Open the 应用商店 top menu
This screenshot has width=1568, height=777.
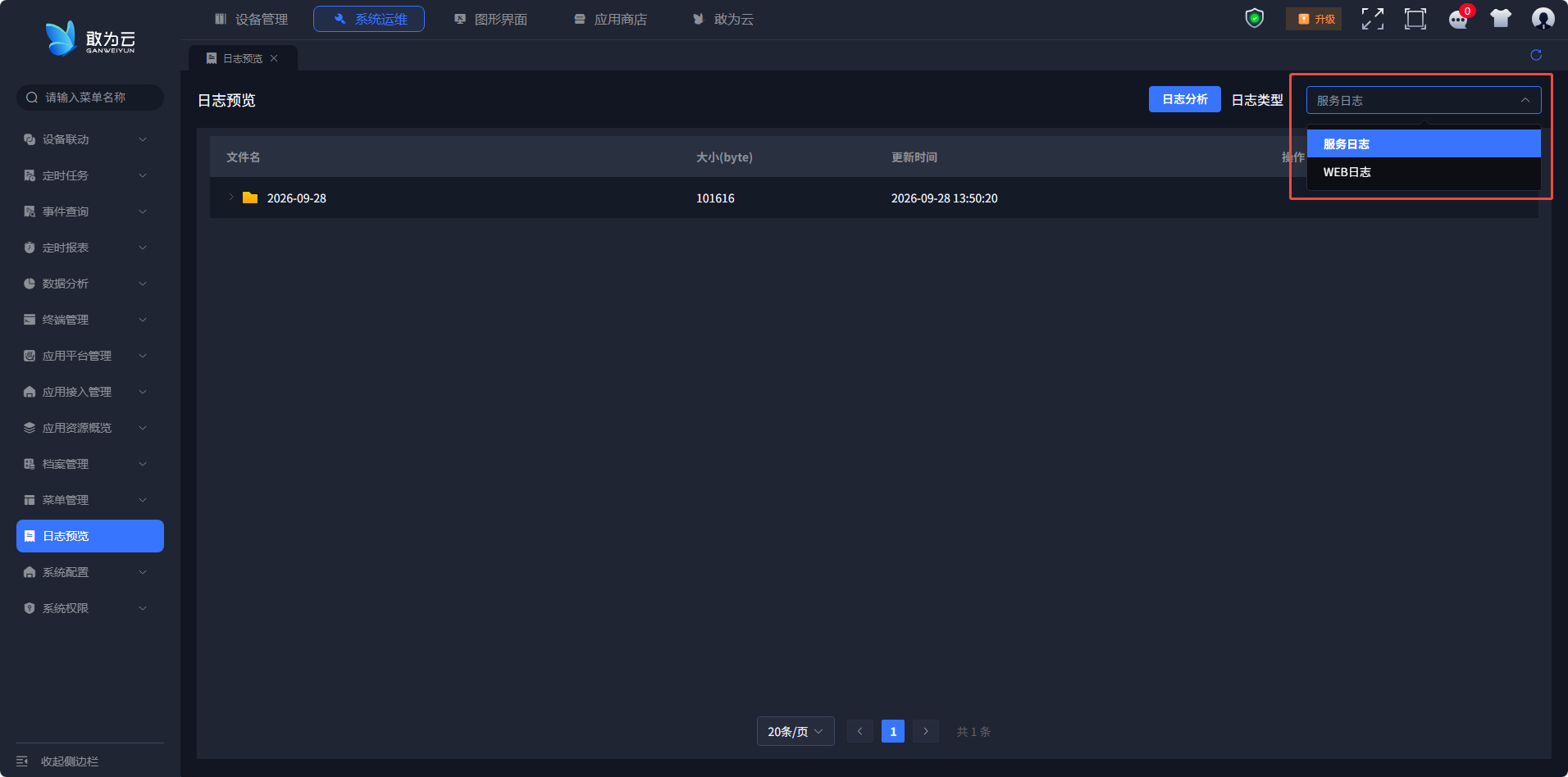pos(610,19)
